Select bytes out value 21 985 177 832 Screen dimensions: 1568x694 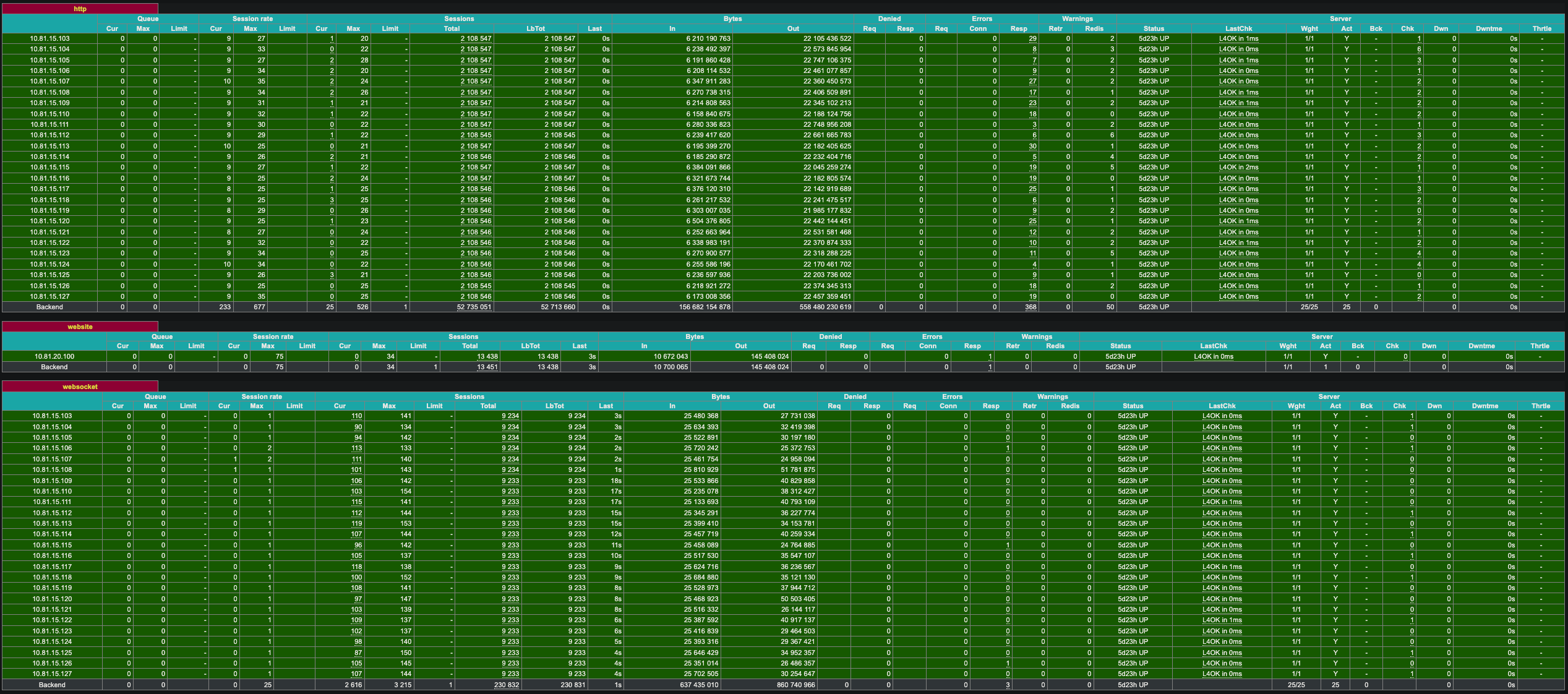point(827,210)
